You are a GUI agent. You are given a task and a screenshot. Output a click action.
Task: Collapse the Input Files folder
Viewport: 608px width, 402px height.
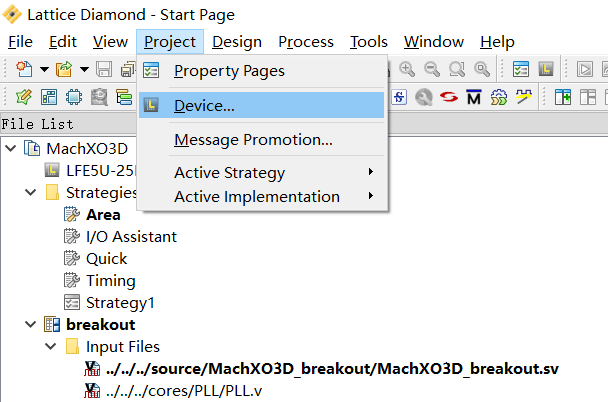(x=50, y=346)
